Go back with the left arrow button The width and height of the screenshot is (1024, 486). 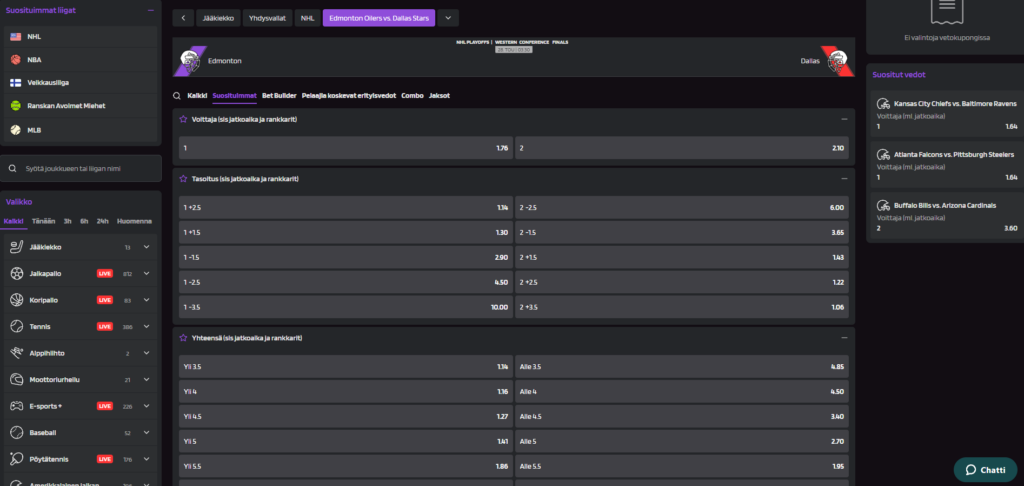click(183, 18)
